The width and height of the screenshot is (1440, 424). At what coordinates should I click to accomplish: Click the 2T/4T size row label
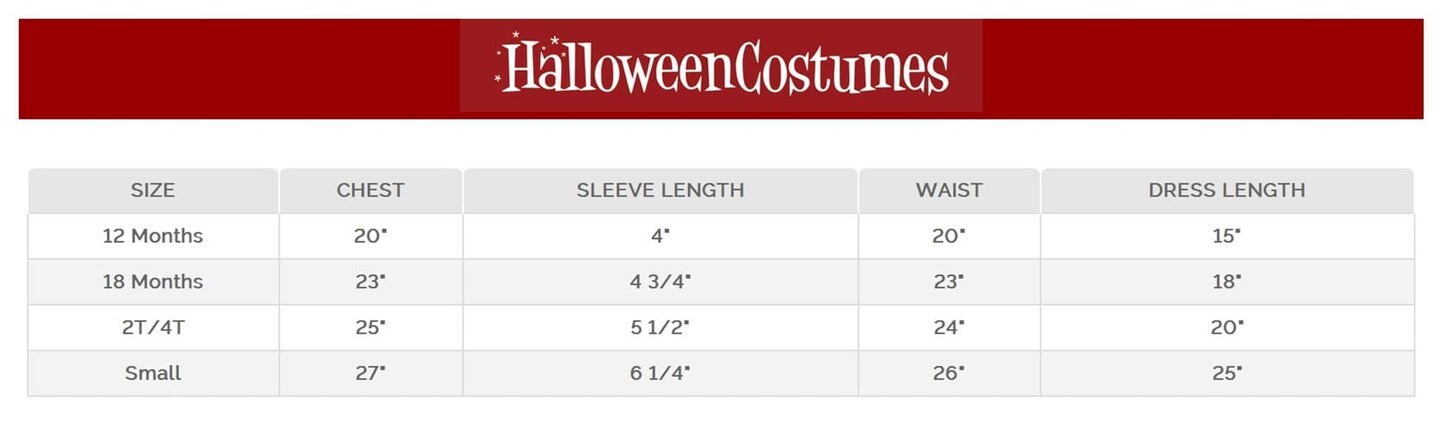point(153,327)
